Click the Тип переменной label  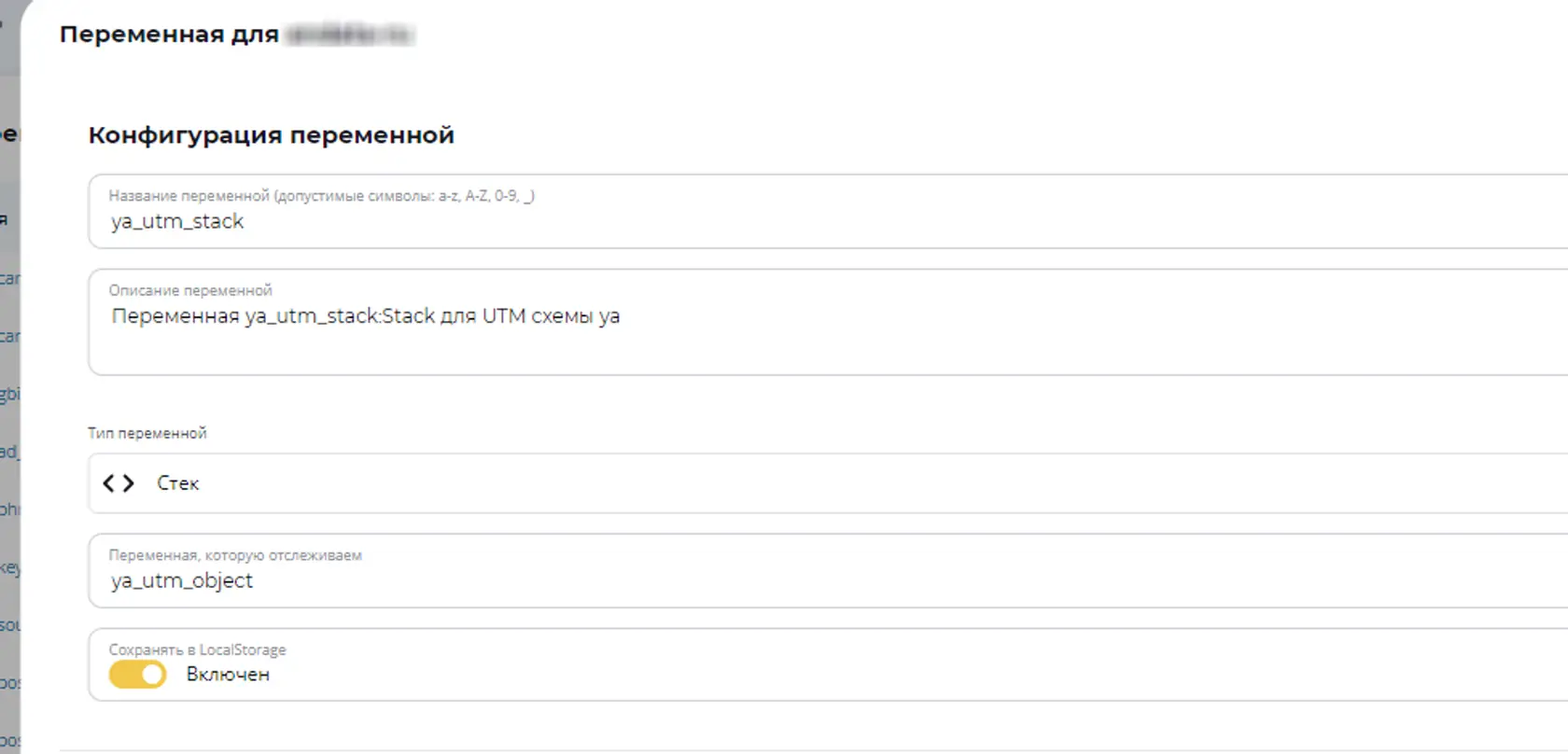pyautogui.click(x=147, y=433)
